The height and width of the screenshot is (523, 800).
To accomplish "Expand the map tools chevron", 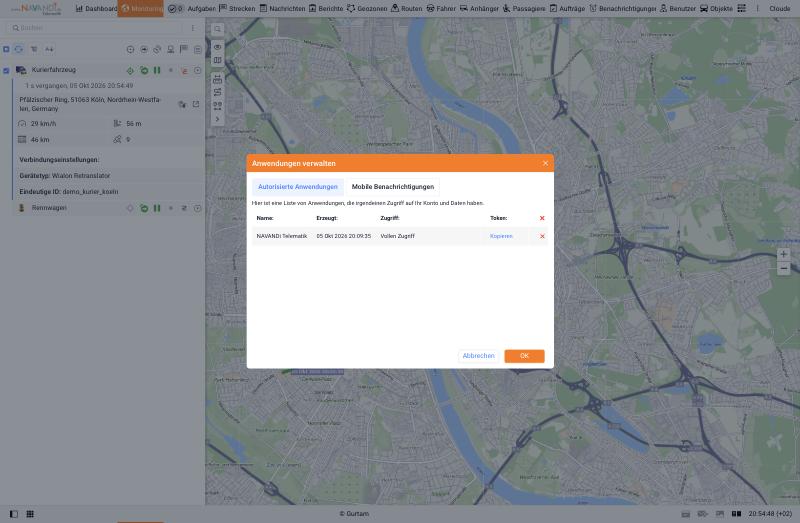I will pos(217,119).
